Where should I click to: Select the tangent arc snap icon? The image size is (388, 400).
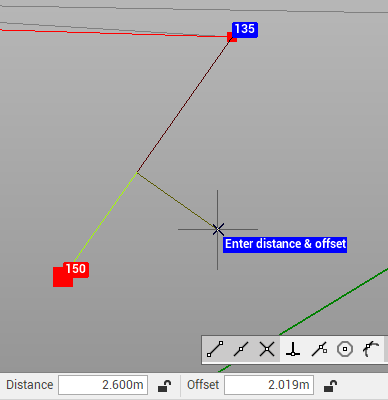coord(371,349)
